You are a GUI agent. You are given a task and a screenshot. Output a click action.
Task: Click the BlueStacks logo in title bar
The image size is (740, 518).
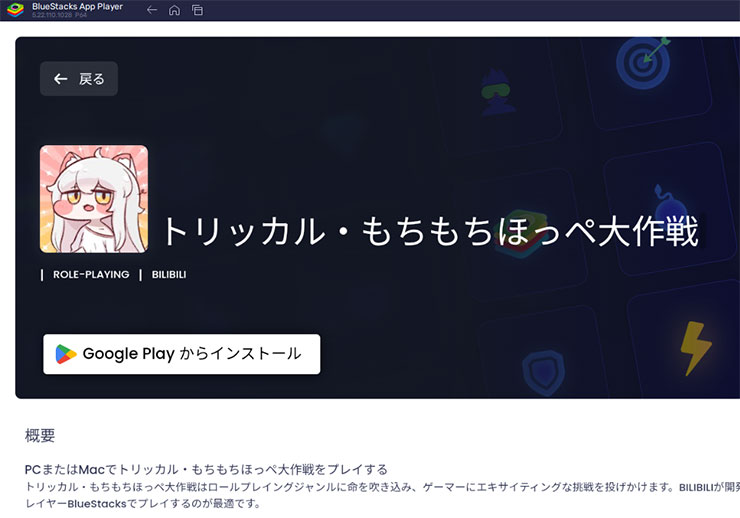pos(15,10)
